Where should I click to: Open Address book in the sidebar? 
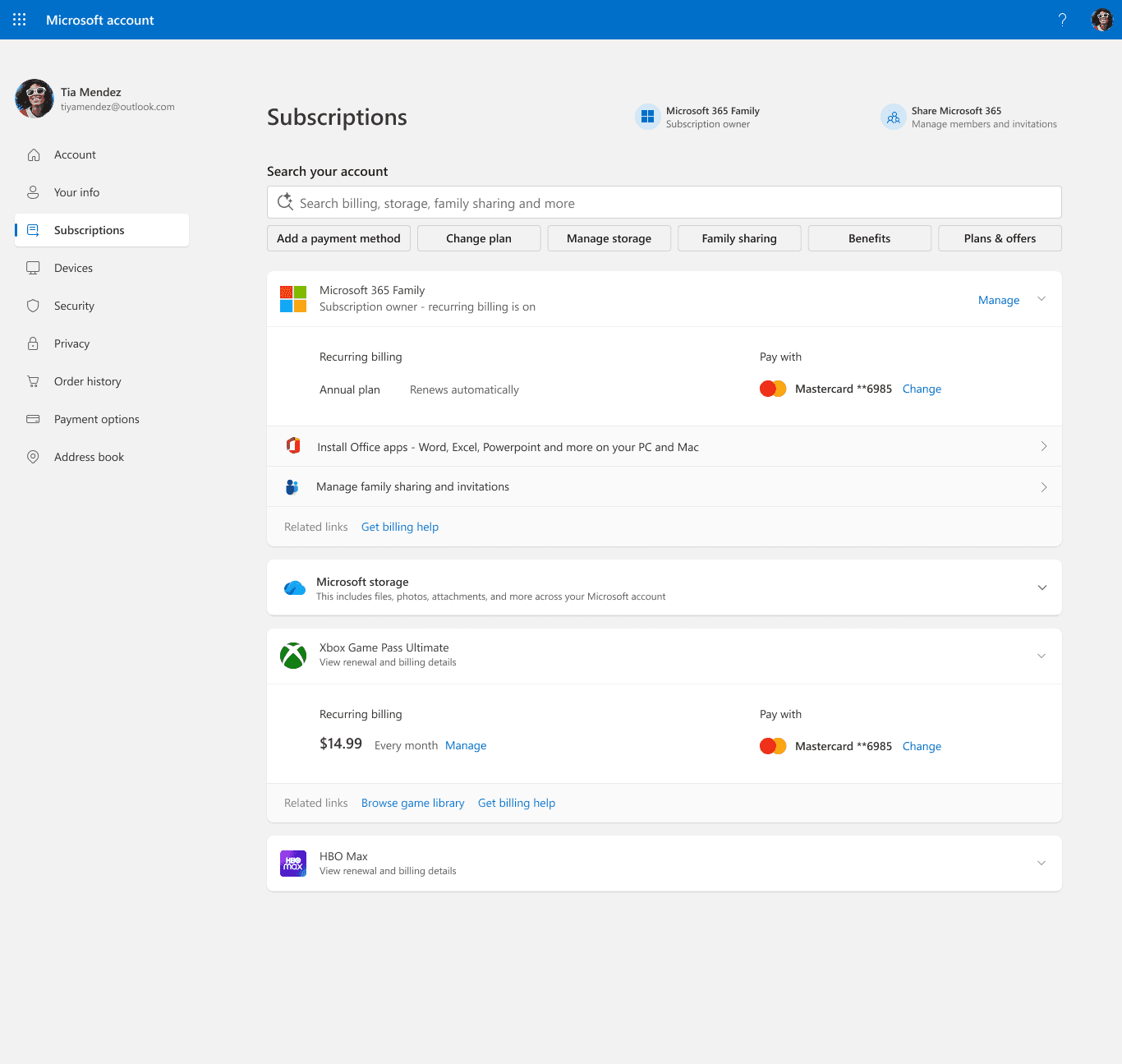pos(102,457)
